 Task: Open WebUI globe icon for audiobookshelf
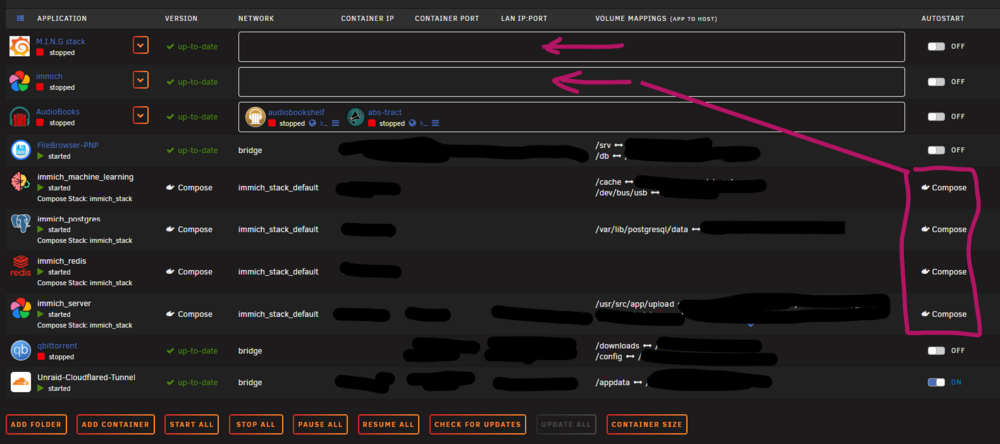(312, 124)
